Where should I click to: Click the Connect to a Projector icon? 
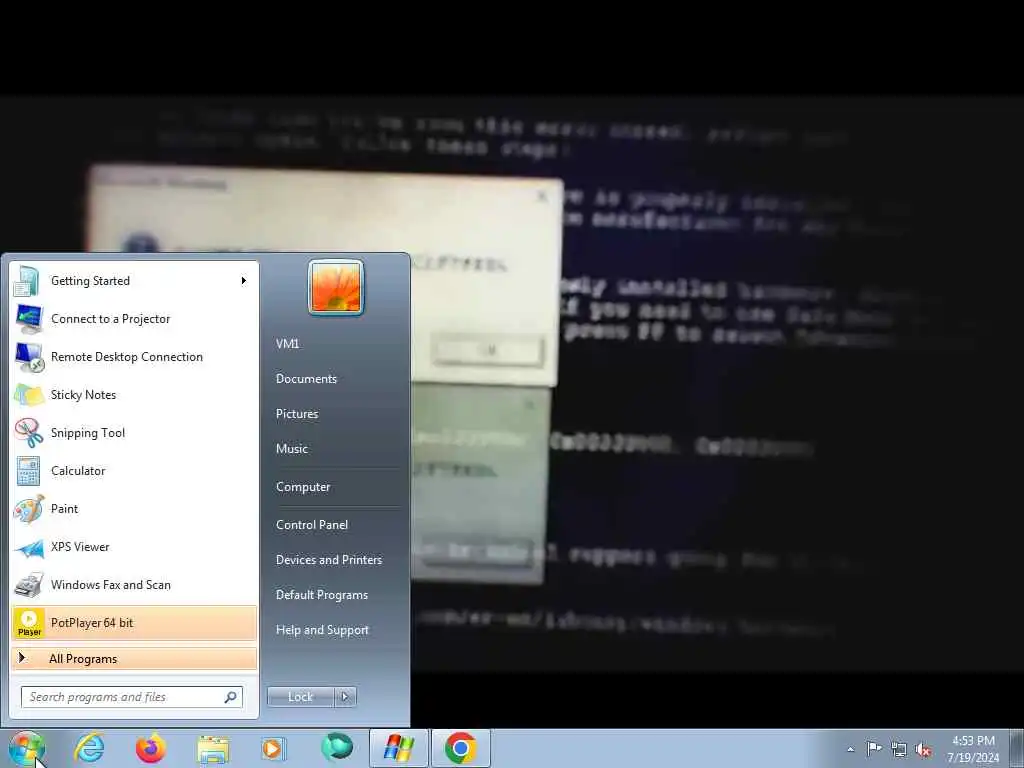(29, 319)
